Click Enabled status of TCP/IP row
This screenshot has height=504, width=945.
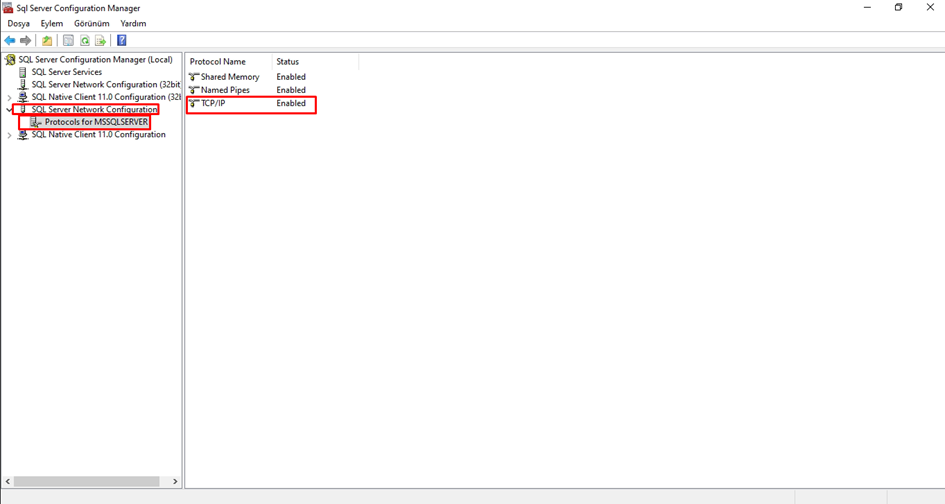[291, 104]
